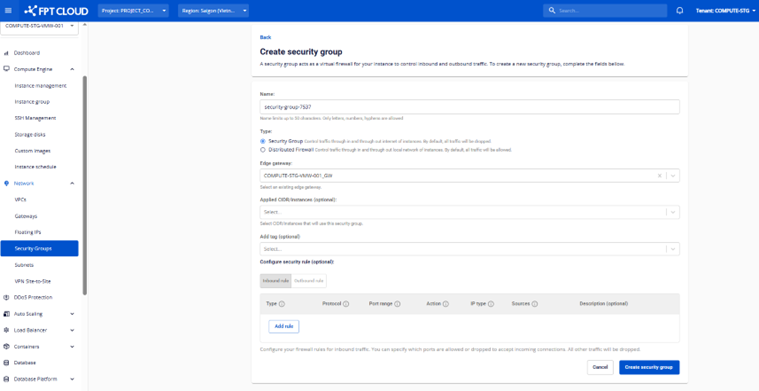Open the COMPUTE-STG-VMW-001 VPC selector
Viewport: 759px width, 391px height.
(x=39, y=26)
